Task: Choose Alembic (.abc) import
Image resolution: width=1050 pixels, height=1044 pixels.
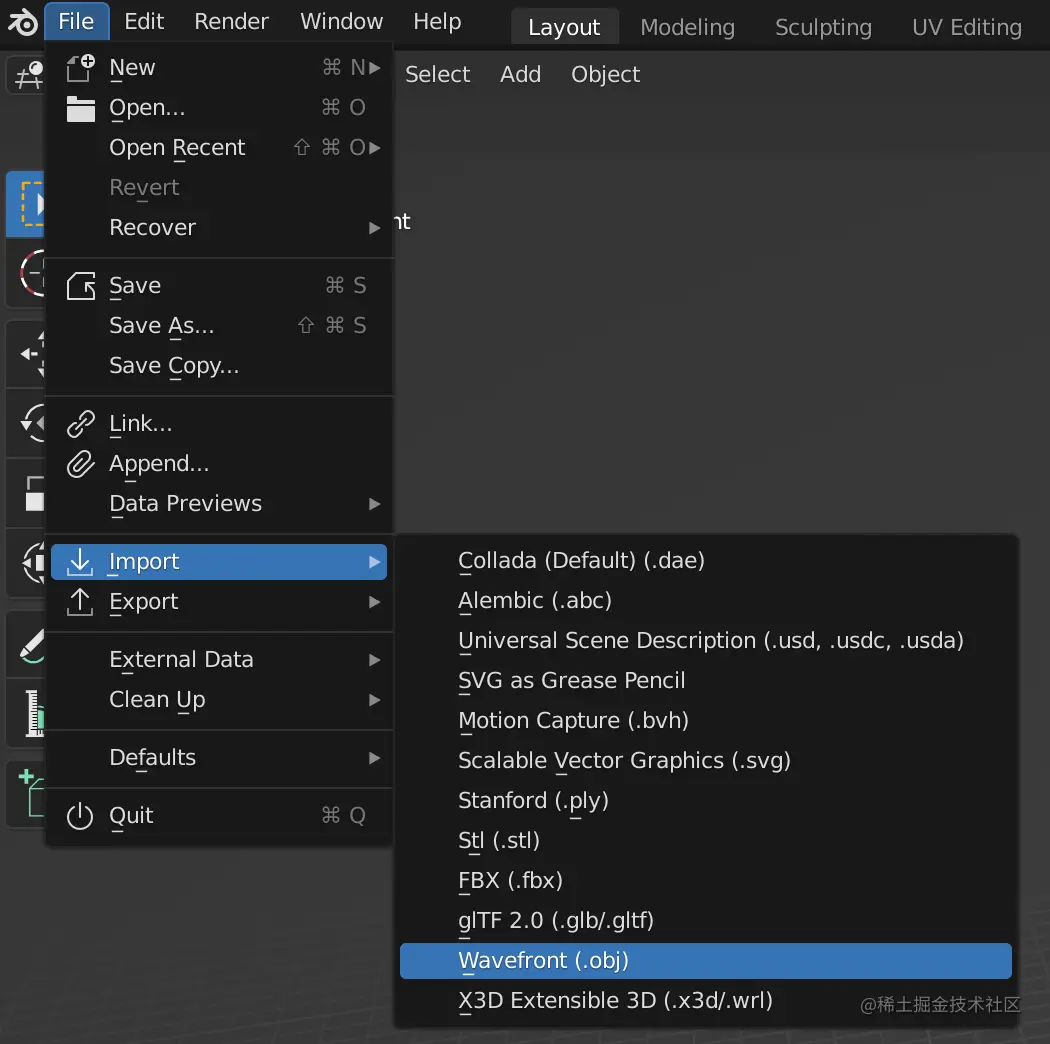Action: (x=706, y=601)
